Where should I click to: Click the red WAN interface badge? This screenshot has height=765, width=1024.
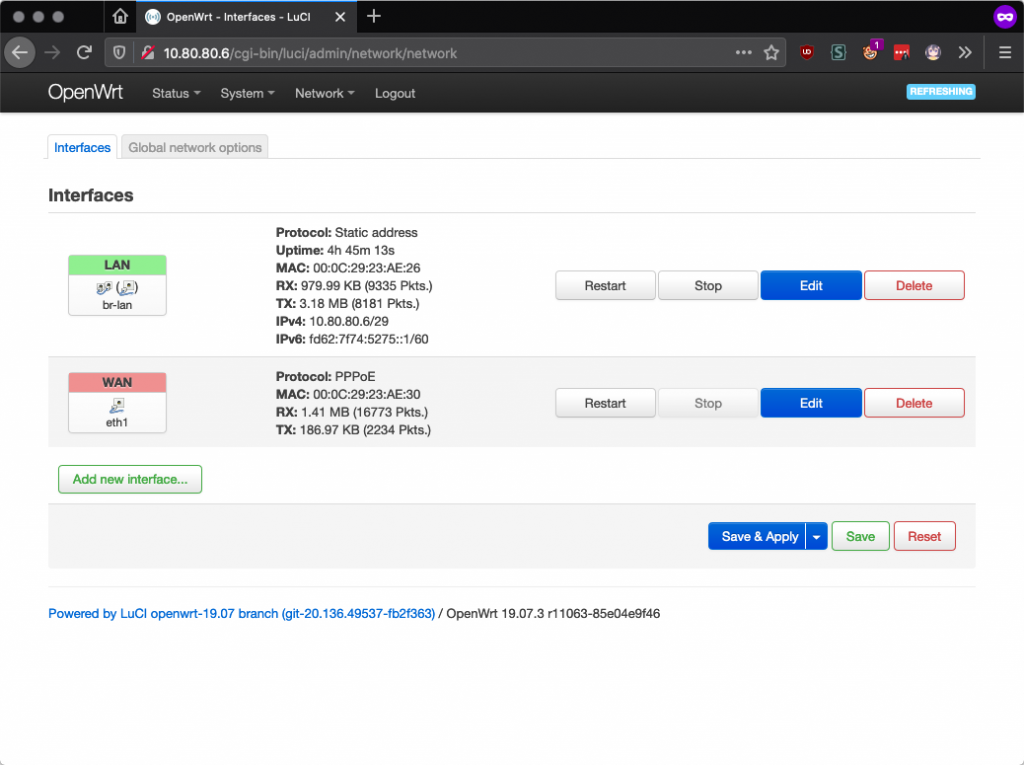coord(117,383)
